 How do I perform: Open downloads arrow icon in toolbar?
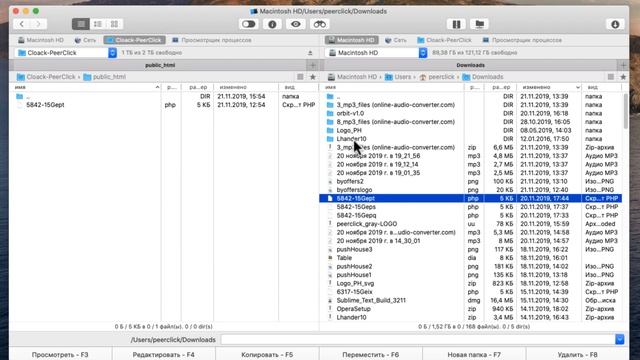[x=615, y=24]
